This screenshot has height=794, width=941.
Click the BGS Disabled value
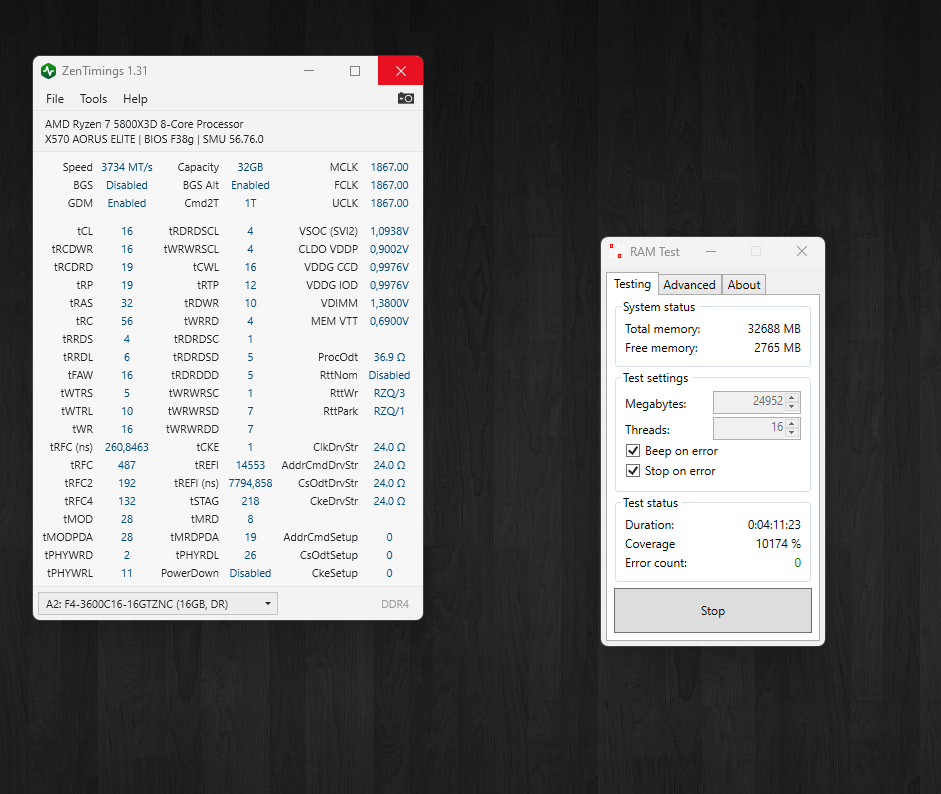(x=127, y=185)
